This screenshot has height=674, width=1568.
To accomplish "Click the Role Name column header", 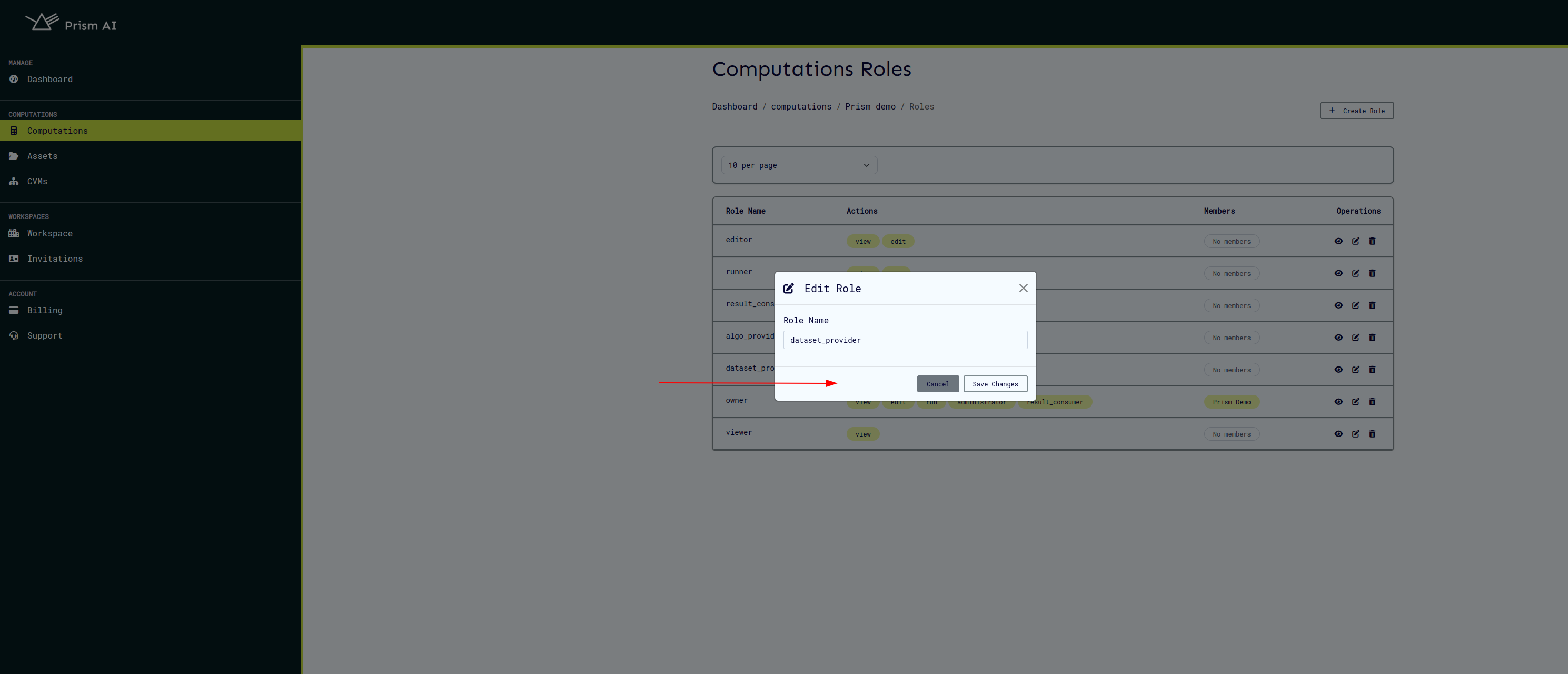I will 745,211.
